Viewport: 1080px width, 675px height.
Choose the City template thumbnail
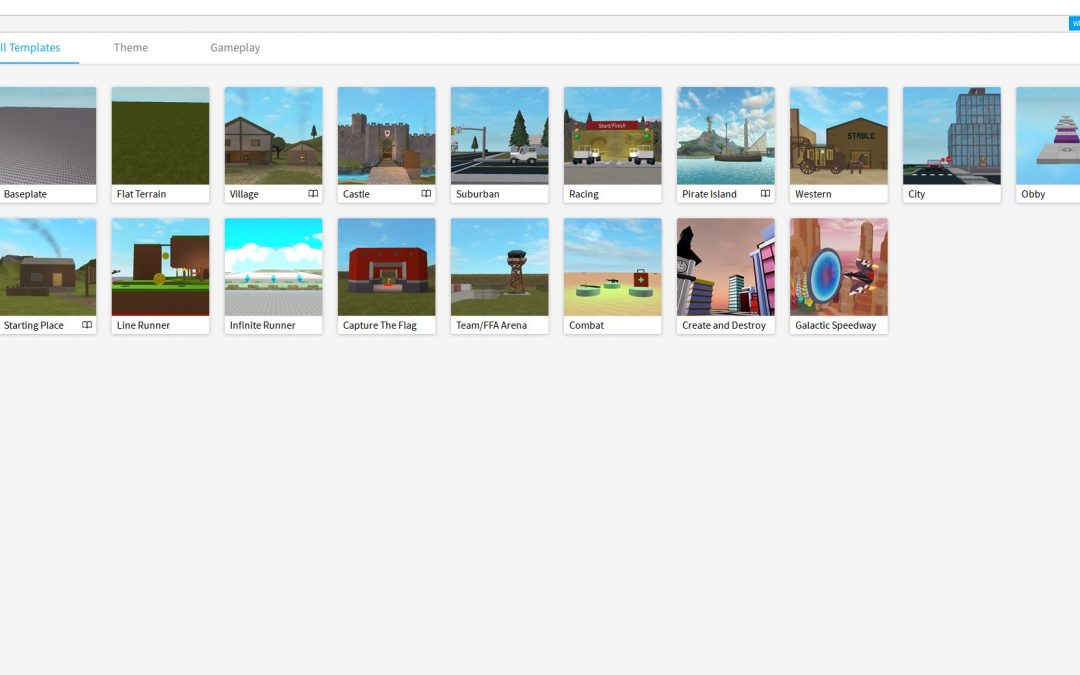pos(951,136)
